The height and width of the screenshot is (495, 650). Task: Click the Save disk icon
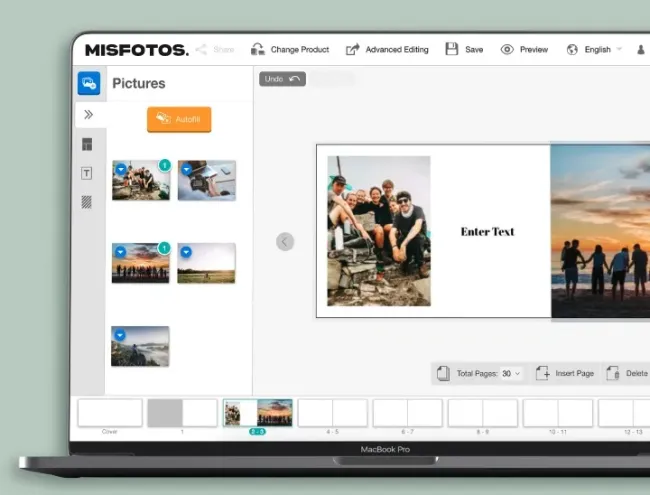click(452, 49)
